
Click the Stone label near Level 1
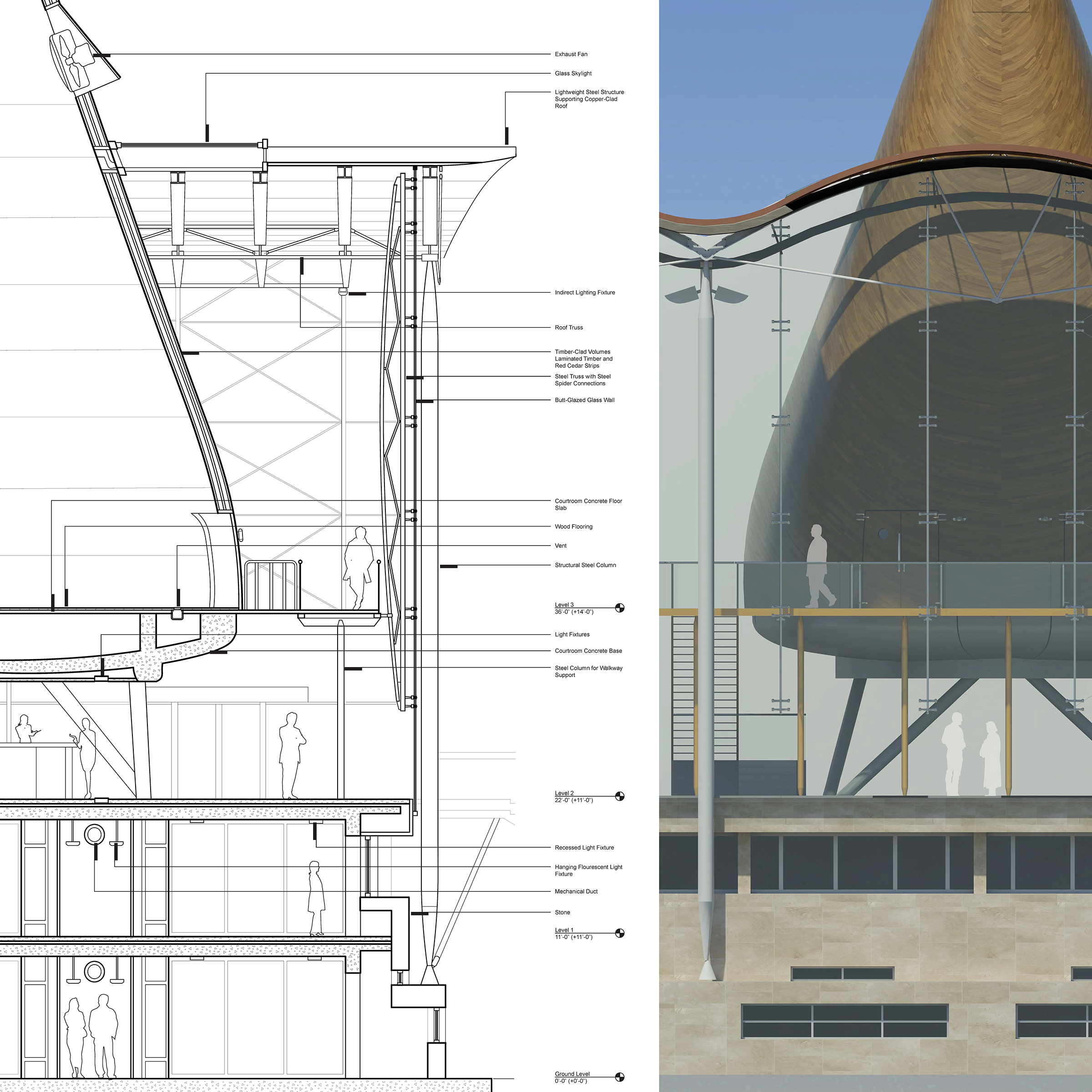click(x=562, y=912)
